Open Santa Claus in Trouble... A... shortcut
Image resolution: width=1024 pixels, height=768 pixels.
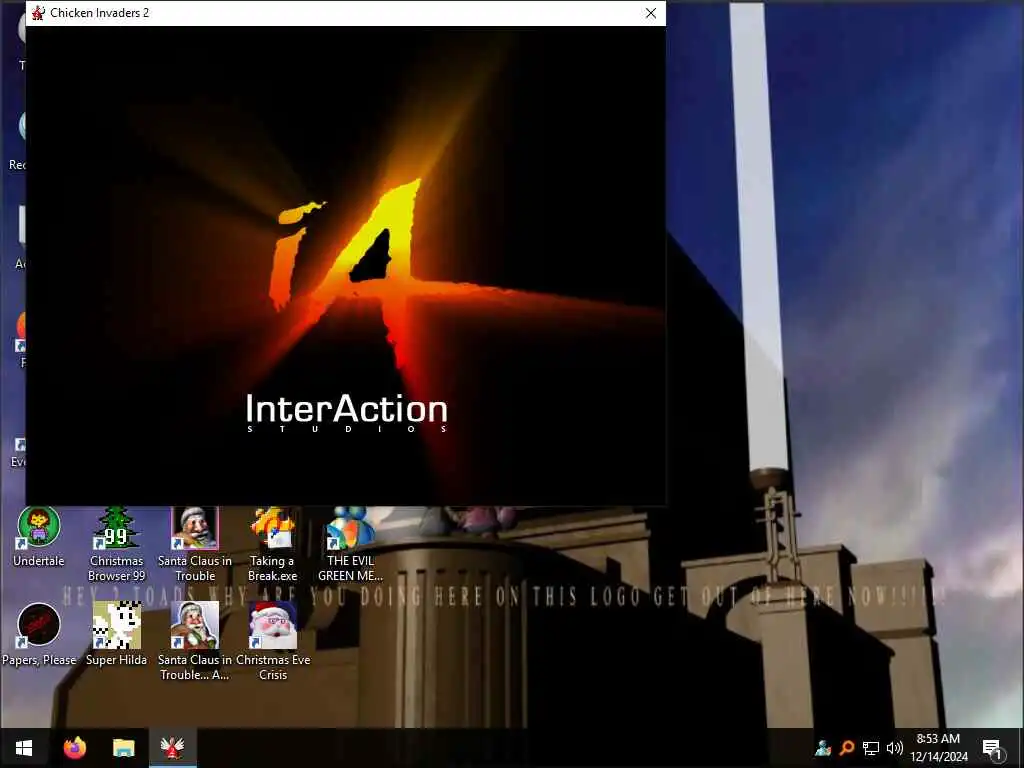click(x=195, y=642)
